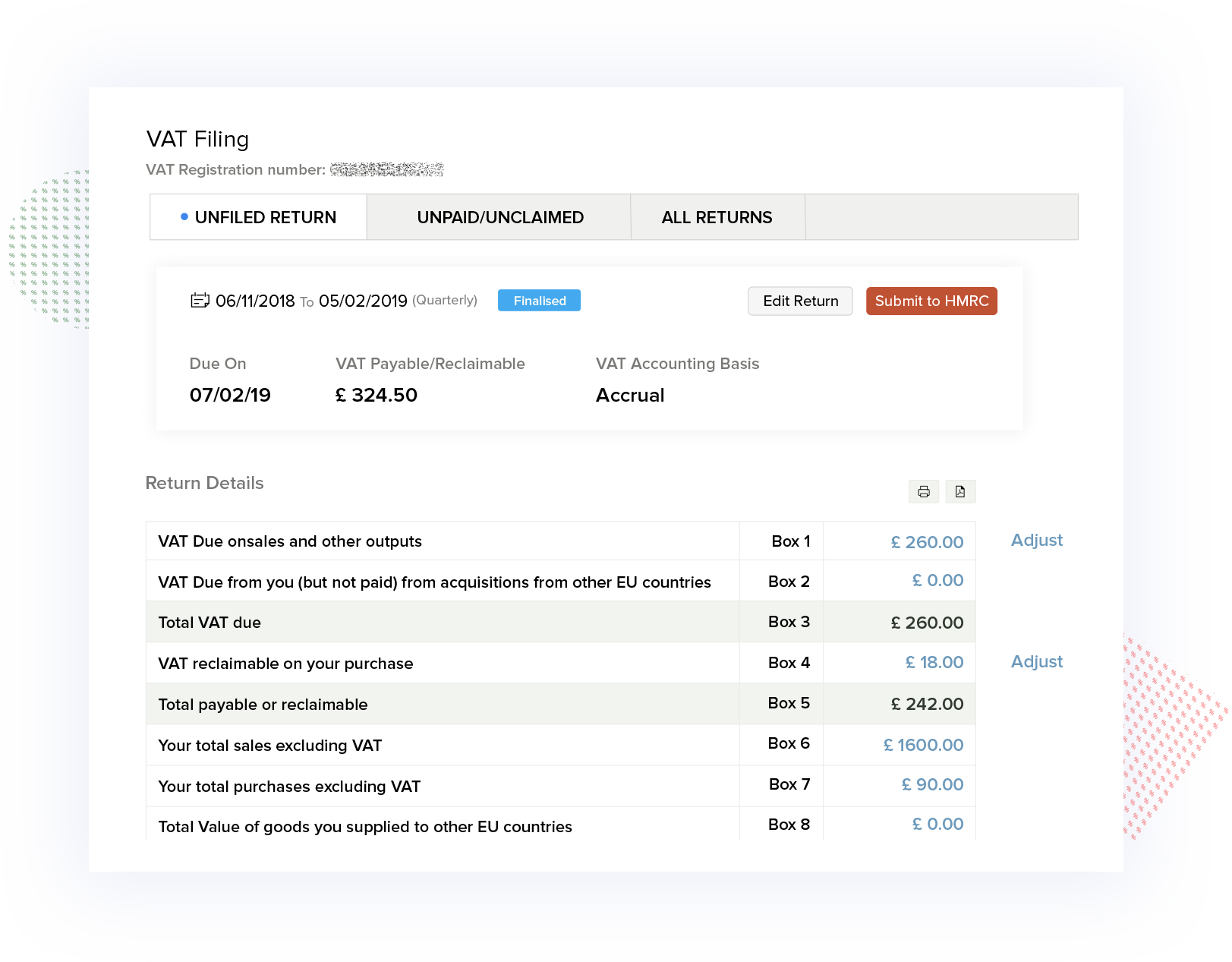Click the Edit Return button
The height and width of the screenshot is (962, 1232).
tap(800, 301)
